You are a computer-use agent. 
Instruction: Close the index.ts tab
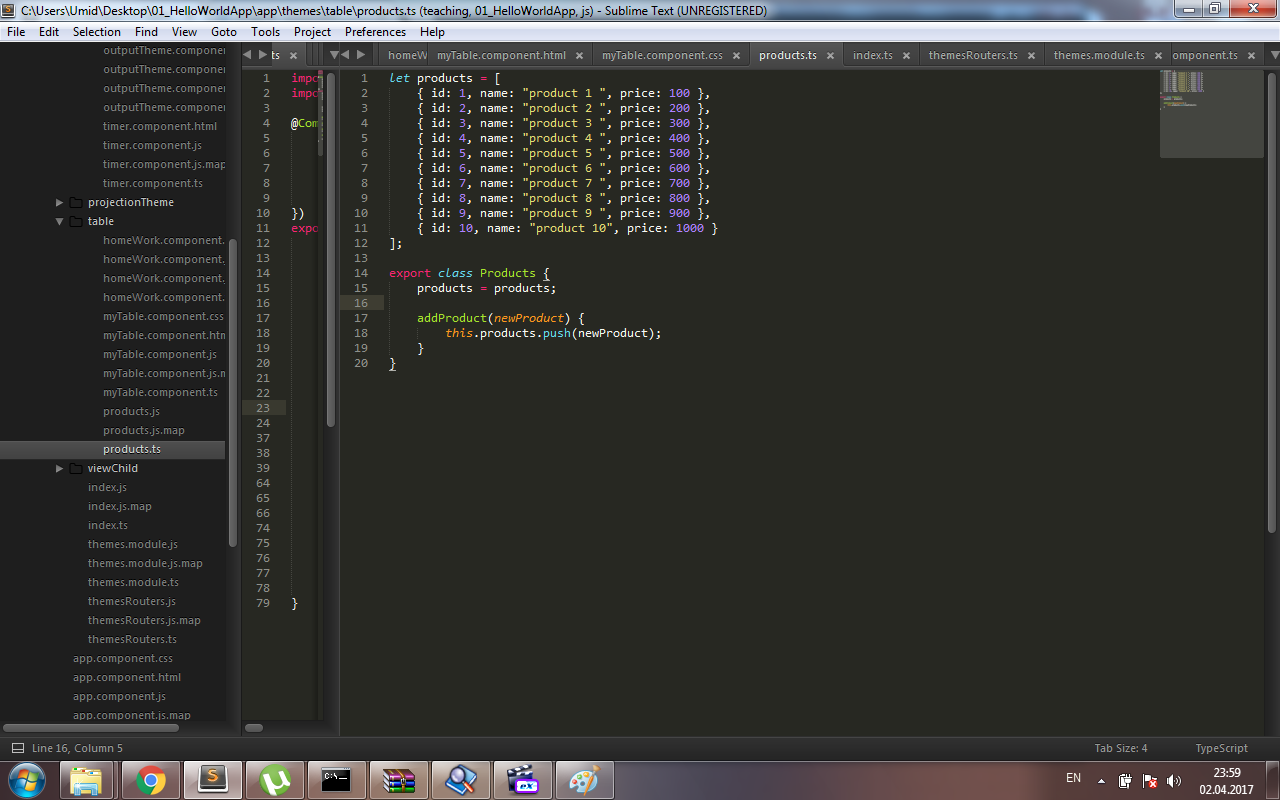(x=906, y=55)
